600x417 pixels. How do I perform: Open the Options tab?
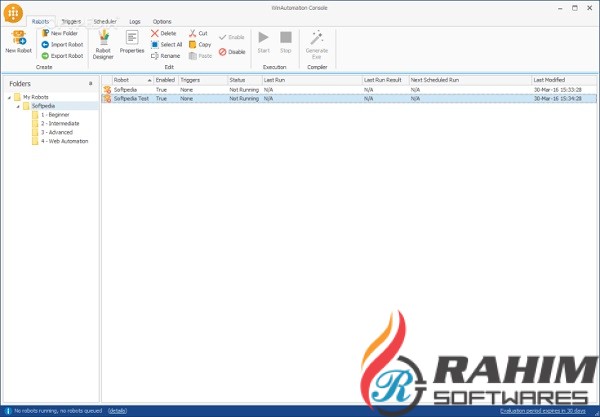tap(162, 21)
